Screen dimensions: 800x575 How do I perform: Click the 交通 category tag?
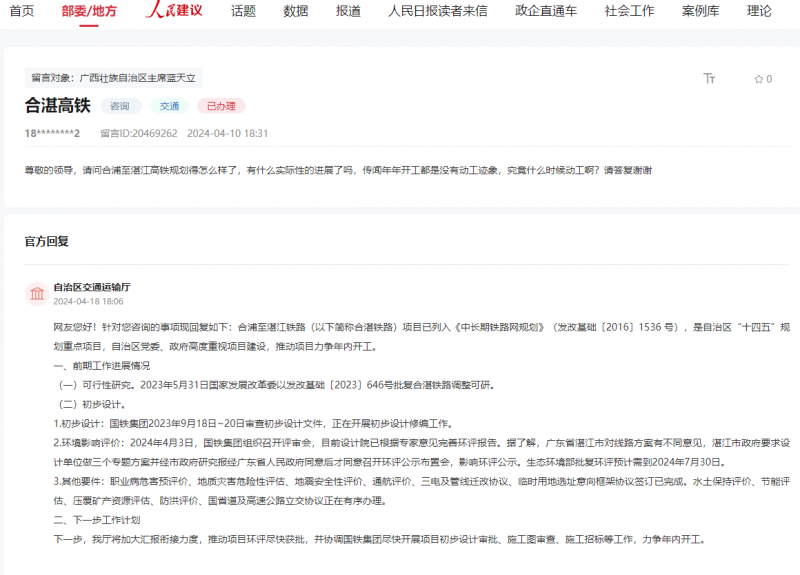(x=169, y=106)
